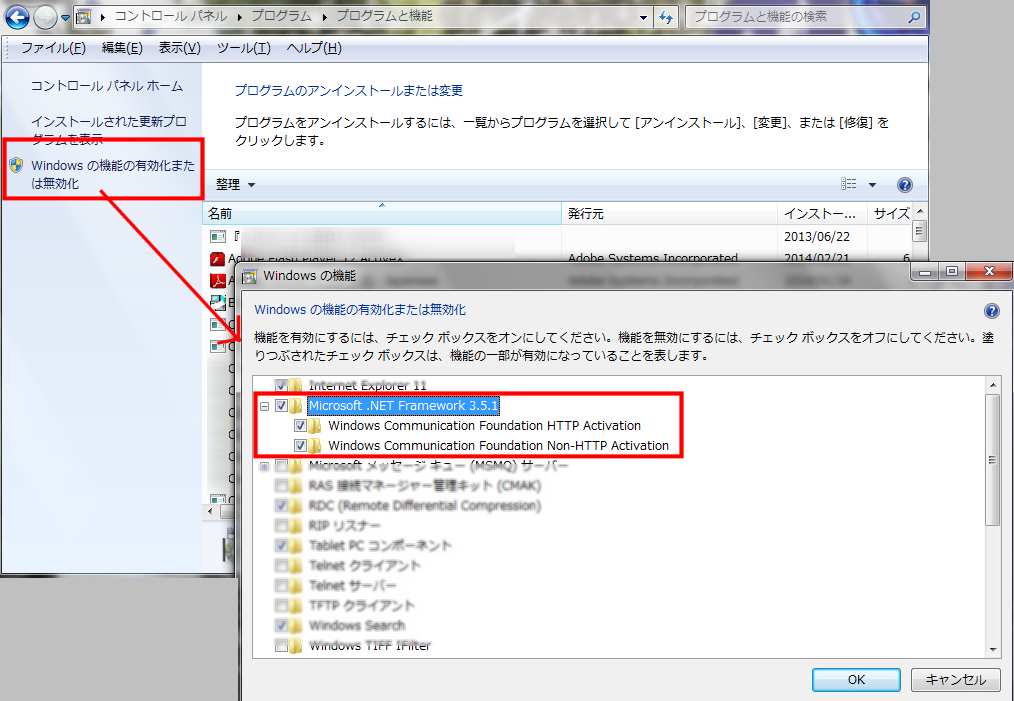Click the shield icon beside Windows の機能 link
1014x701 pixels.
pos(16,165)
